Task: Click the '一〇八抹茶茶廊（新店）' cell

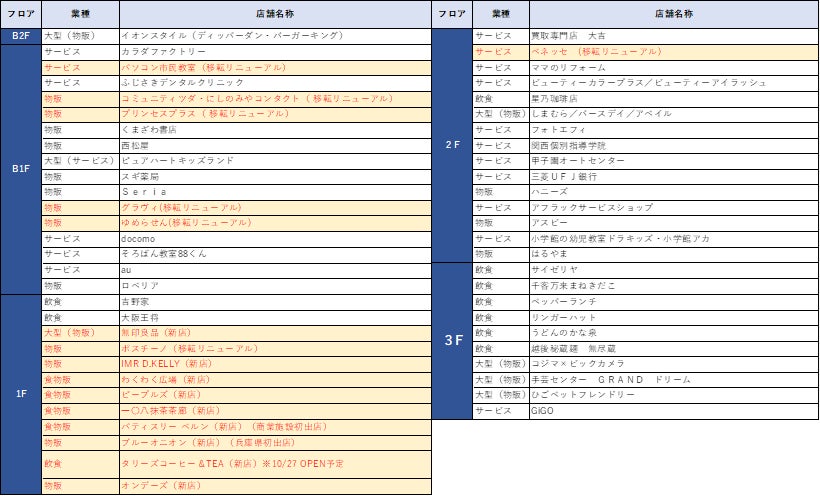Action: pyautogui.click(x=276, y=411)
